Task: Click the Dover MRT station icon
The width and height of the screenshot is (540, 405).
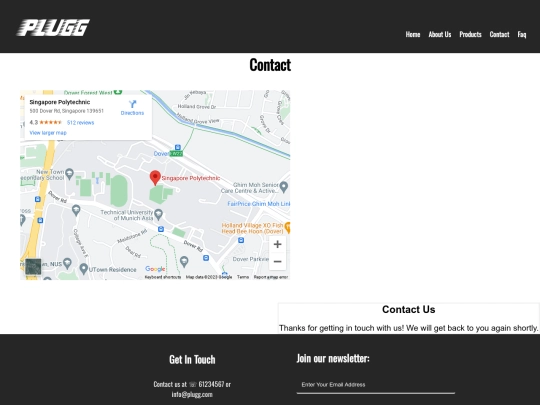Action: (x=178, y=147)
